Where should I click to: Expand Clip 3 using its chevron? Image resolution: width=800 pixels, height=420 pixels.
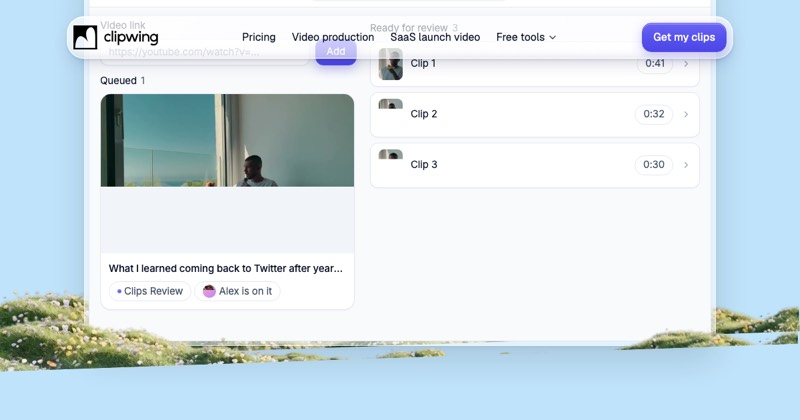click(x=686, y=165)
